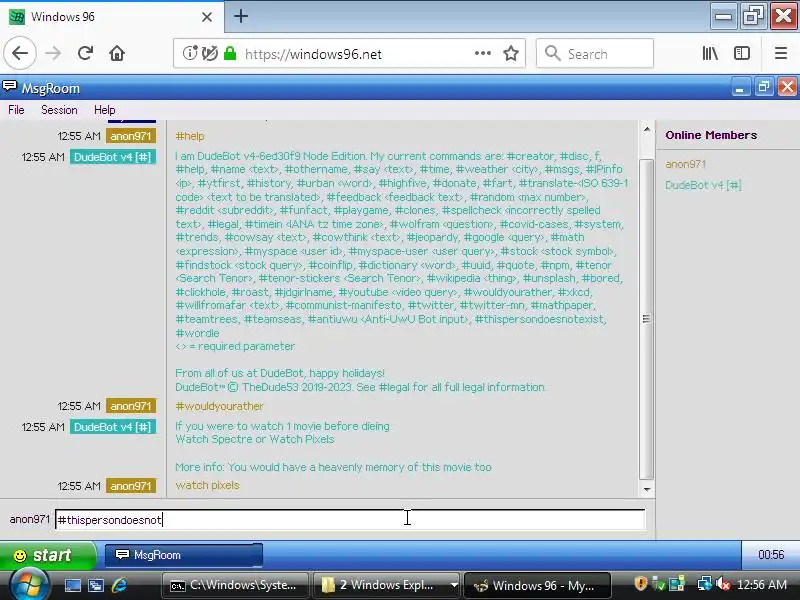
Task: Click the message input field
Action: 350,519
